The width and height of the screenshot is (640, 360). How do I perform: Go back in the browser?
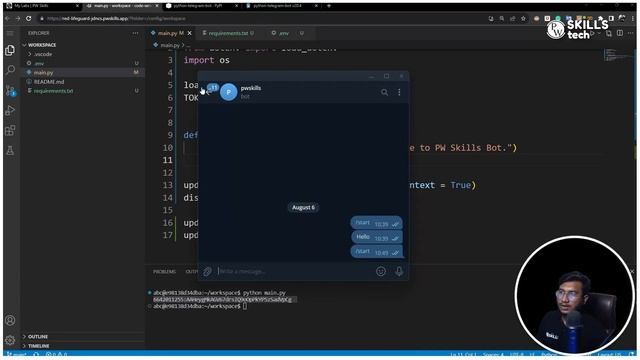point(7,18)
